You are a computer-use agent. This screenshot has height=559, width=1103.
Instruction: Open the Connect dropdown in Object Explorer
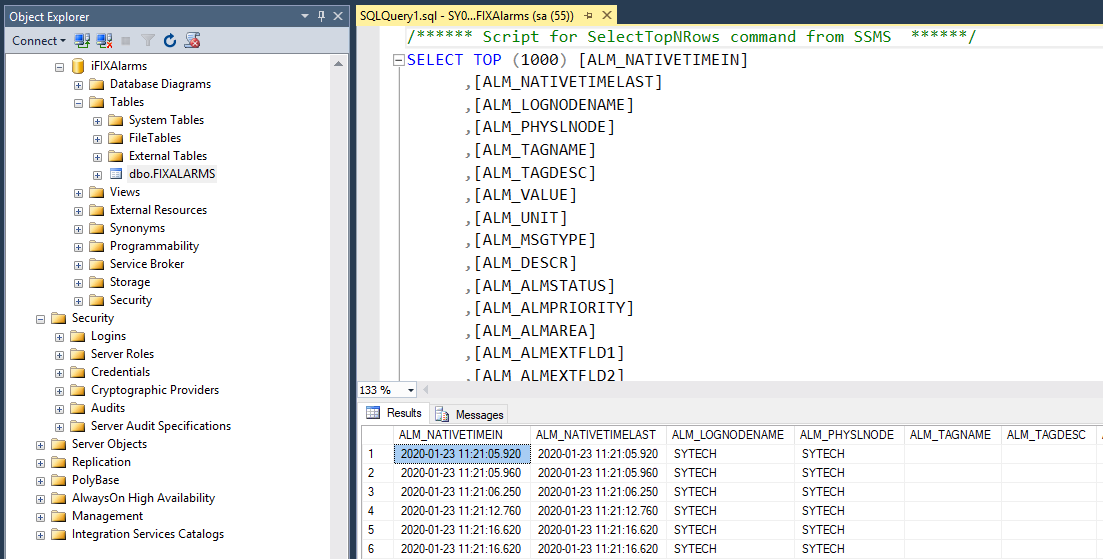pyautogui.click(x=38, y=41)
